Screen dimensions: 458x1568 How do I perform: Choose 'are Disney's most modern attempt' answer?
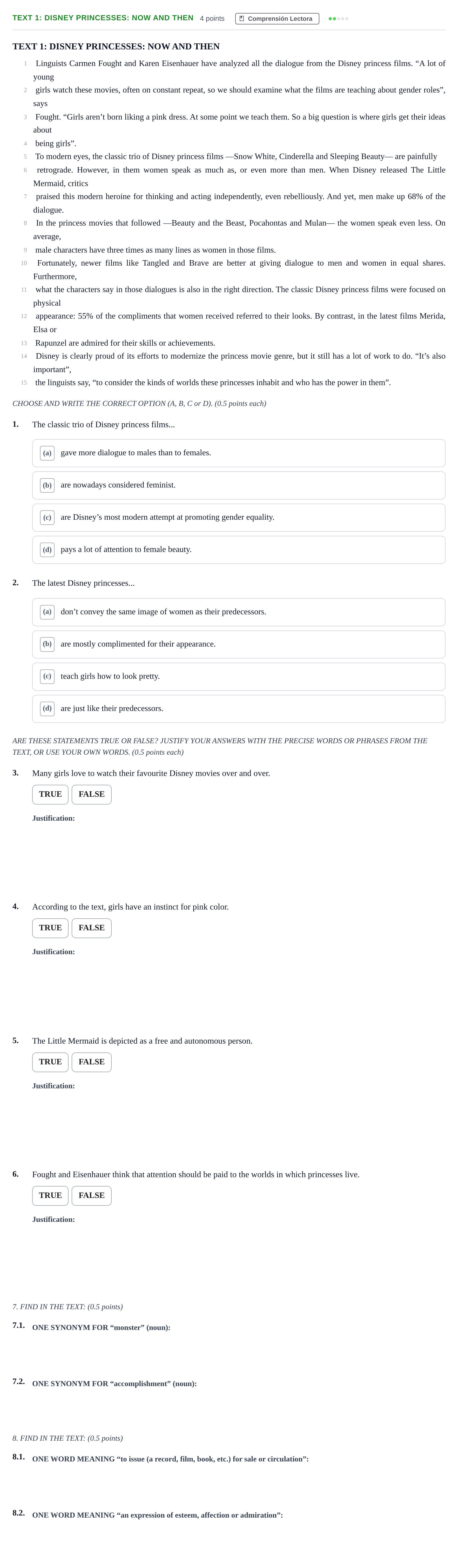point(238,517)
